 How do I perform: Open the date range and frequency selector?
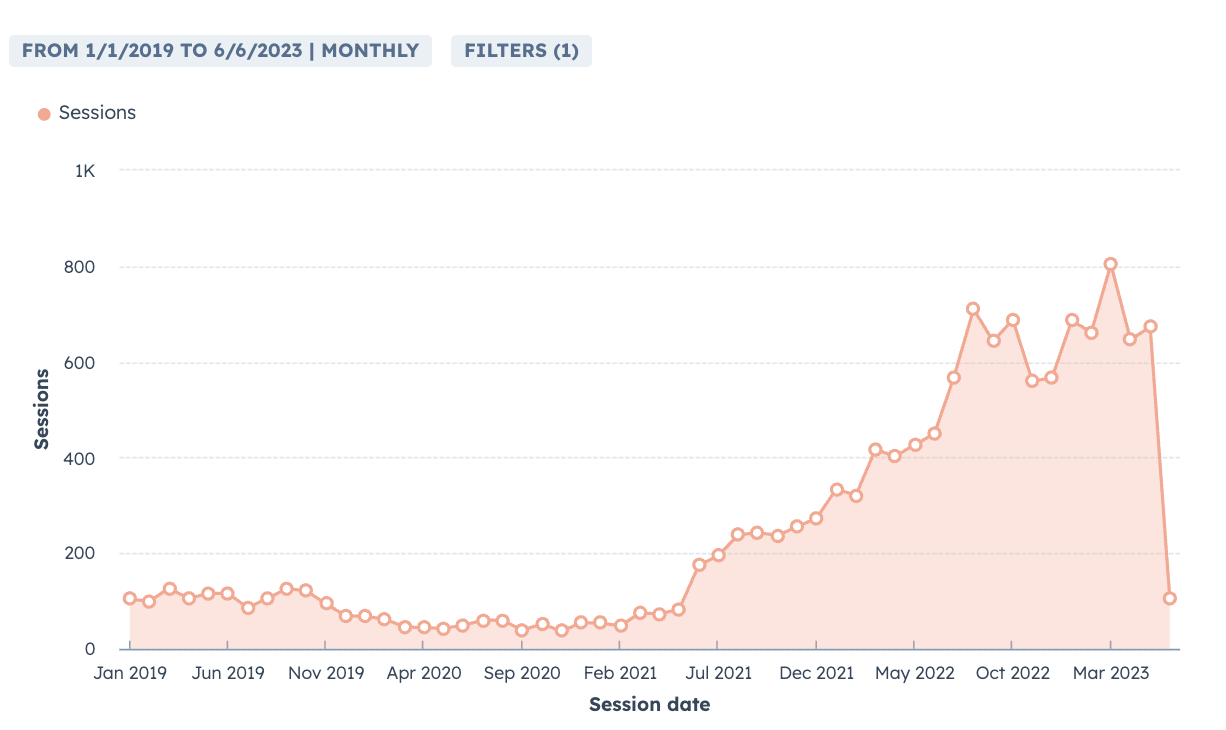[x=220, y=51]
